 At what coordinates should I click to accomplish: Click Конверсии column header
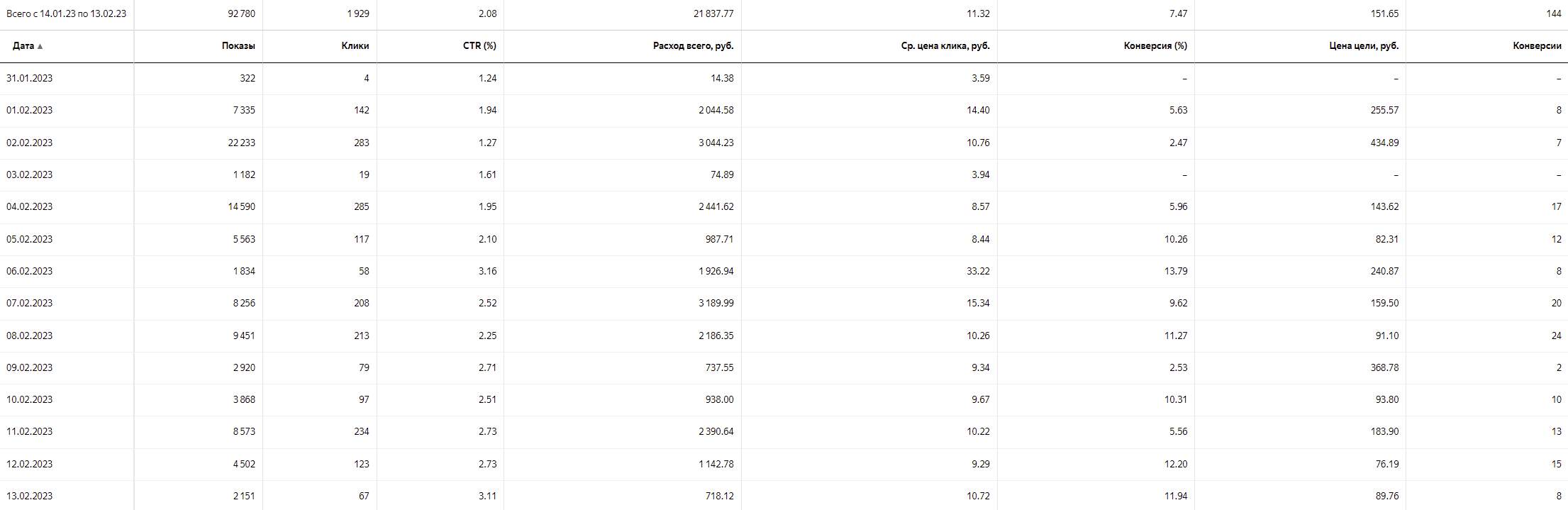(1537, 46)
